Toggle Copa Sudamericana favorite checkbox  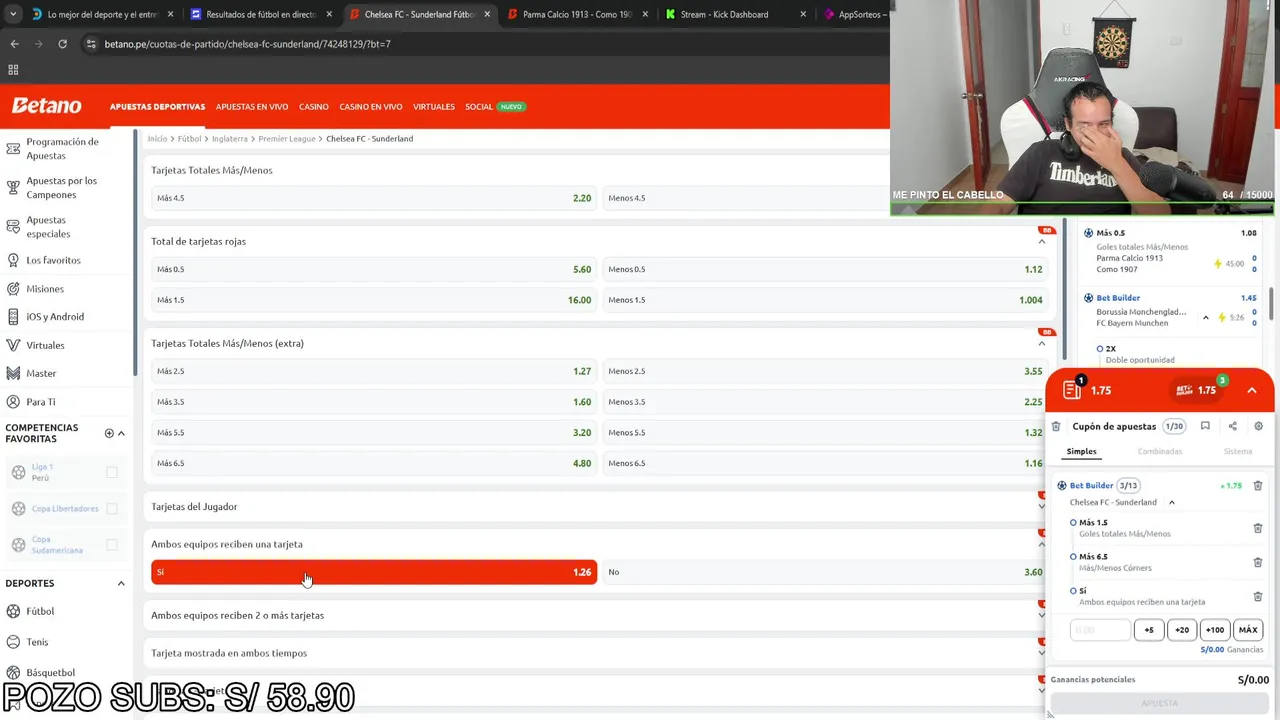click(112, 545)
